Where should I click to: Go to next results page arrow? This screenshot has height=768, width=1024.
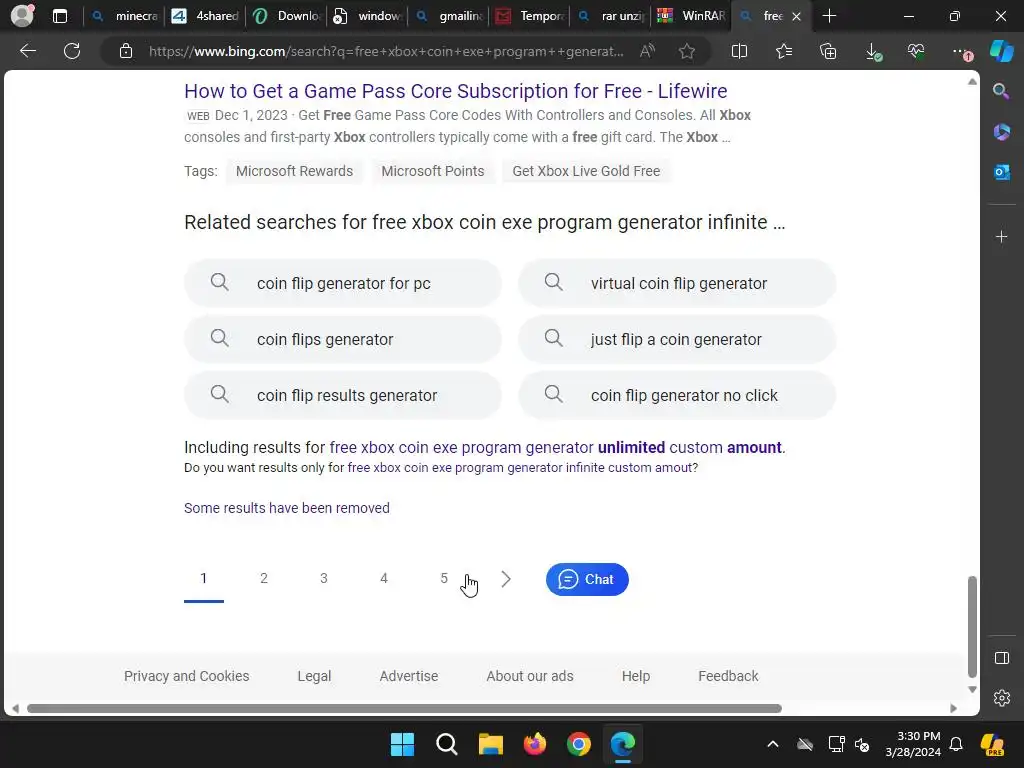(x=505, y=579)
